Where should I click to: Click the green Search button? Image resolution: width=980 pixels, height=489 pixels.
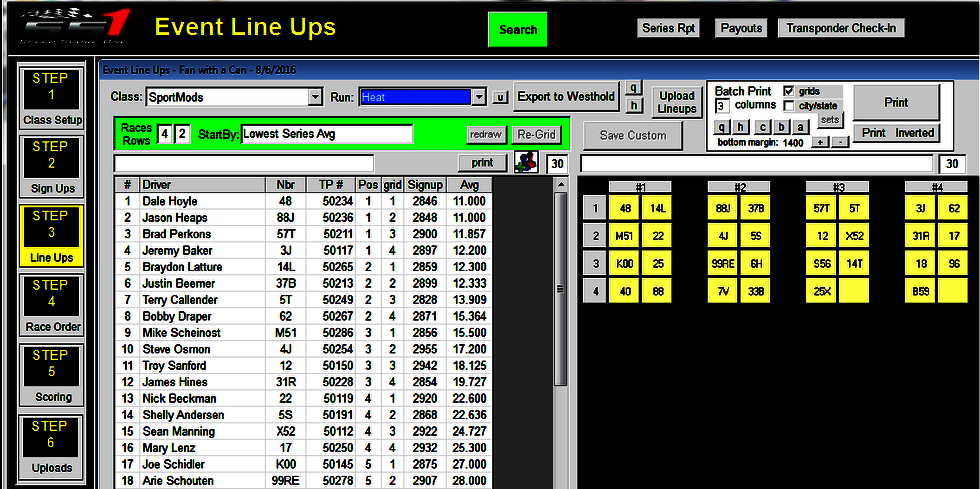[x=518, y=29]
